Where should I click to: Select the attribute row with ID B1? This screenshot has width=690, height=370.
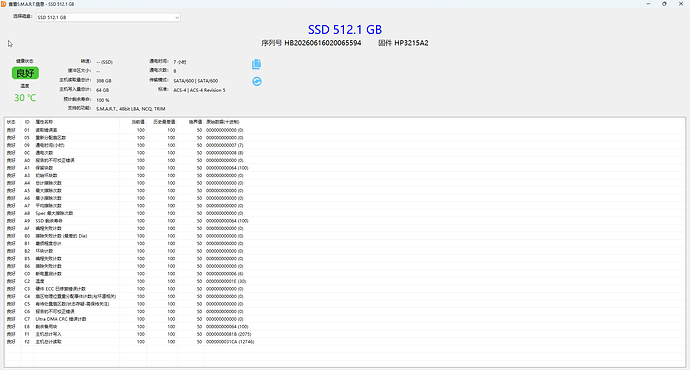pyautogui.click(x=345, y=243)
